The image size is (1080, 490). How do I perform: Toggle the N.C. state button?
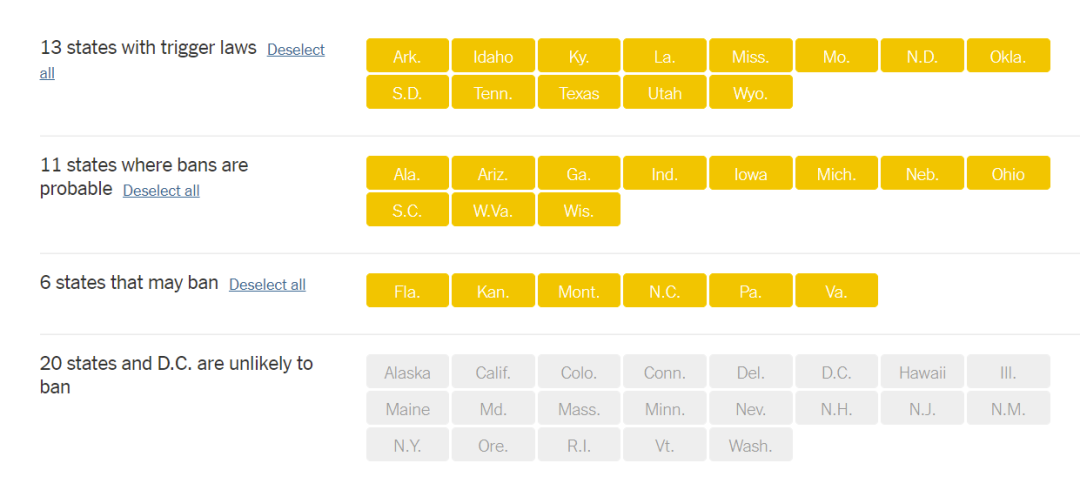coord(665,290)
